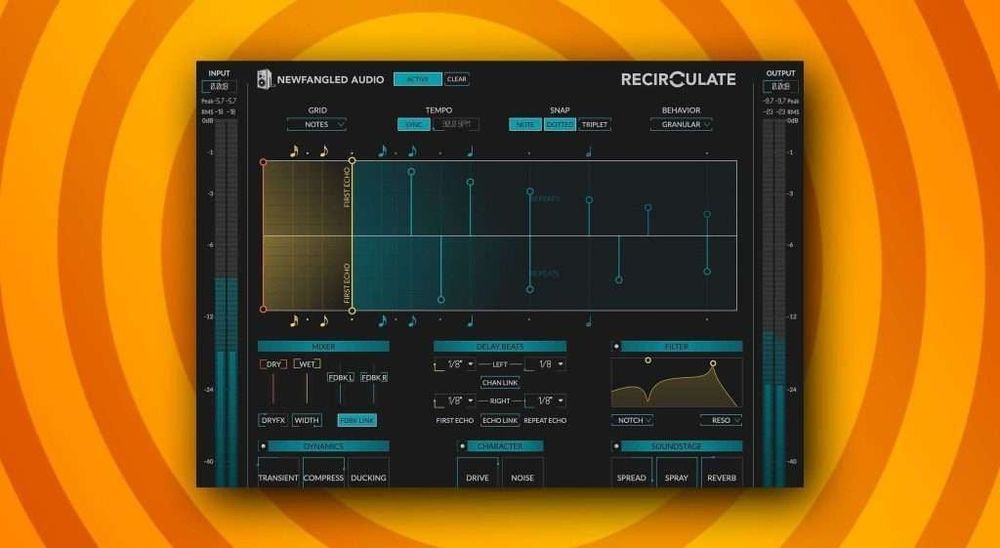Click the CLEAR button
This screenshot has width=1000, height=548.
(x=457, y=79)
